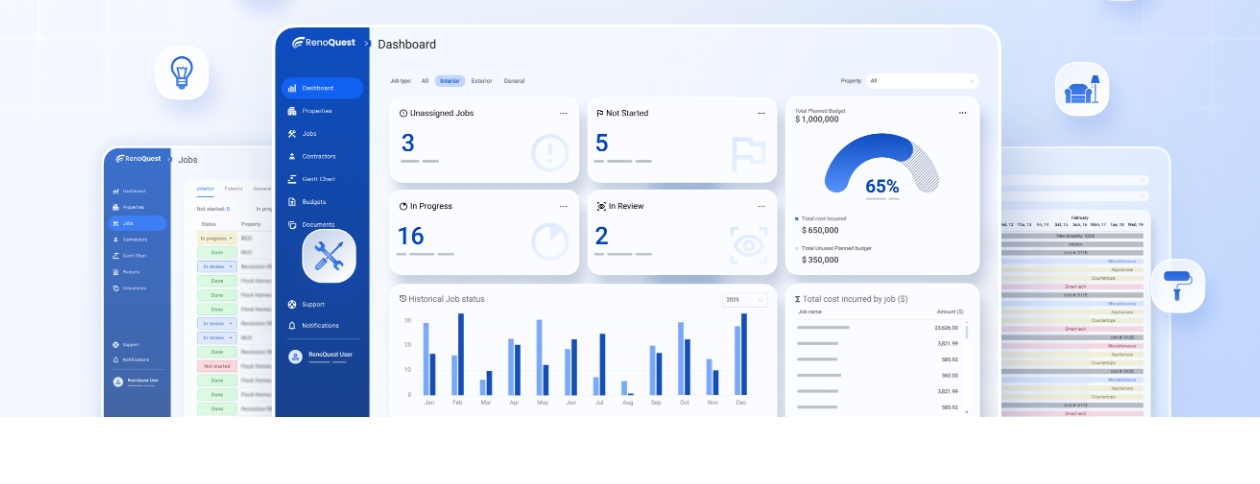Click Support lifebuoy icon in main sidebar
Viewport: 1260px width, 484px height.
click(292, 304)
